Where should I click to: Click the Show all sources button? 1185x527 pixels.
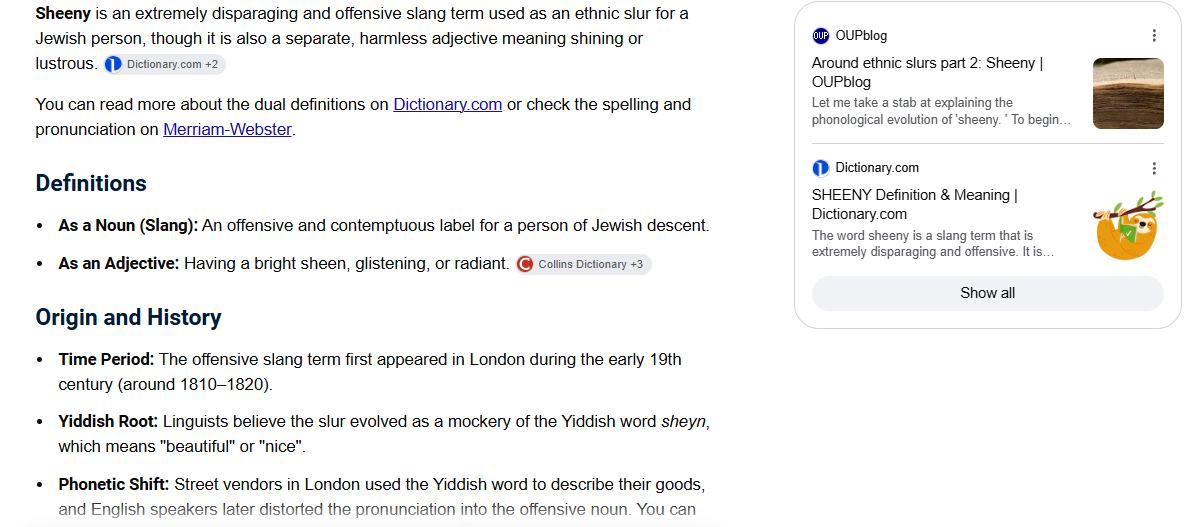(987, 293)
